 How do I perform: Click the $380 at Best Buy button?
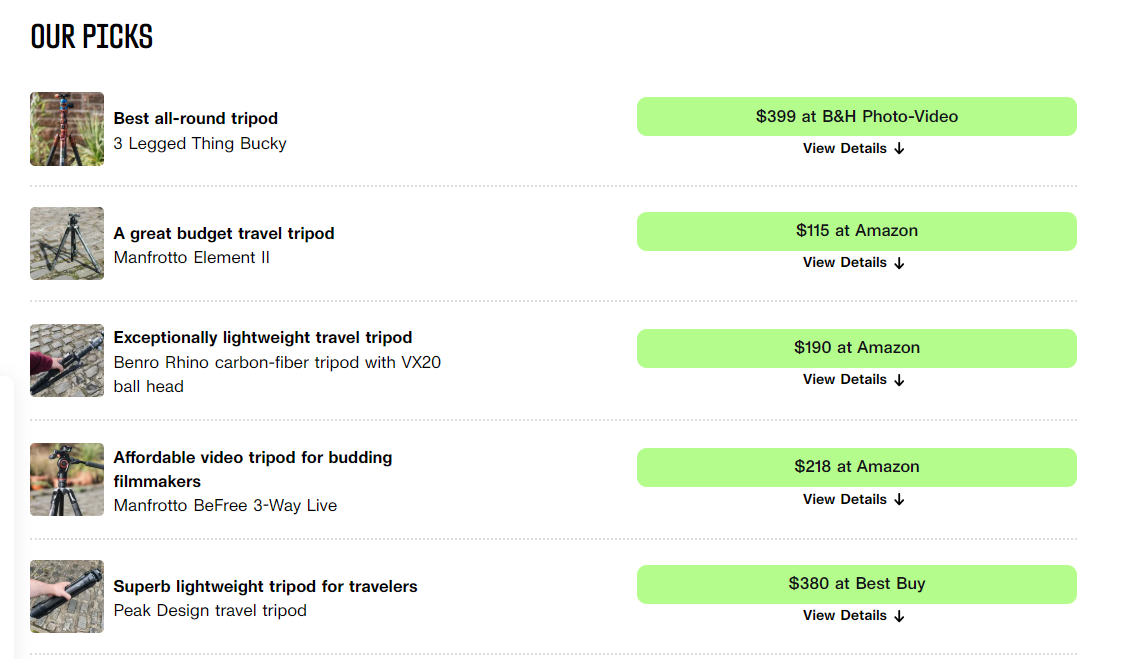856,584
